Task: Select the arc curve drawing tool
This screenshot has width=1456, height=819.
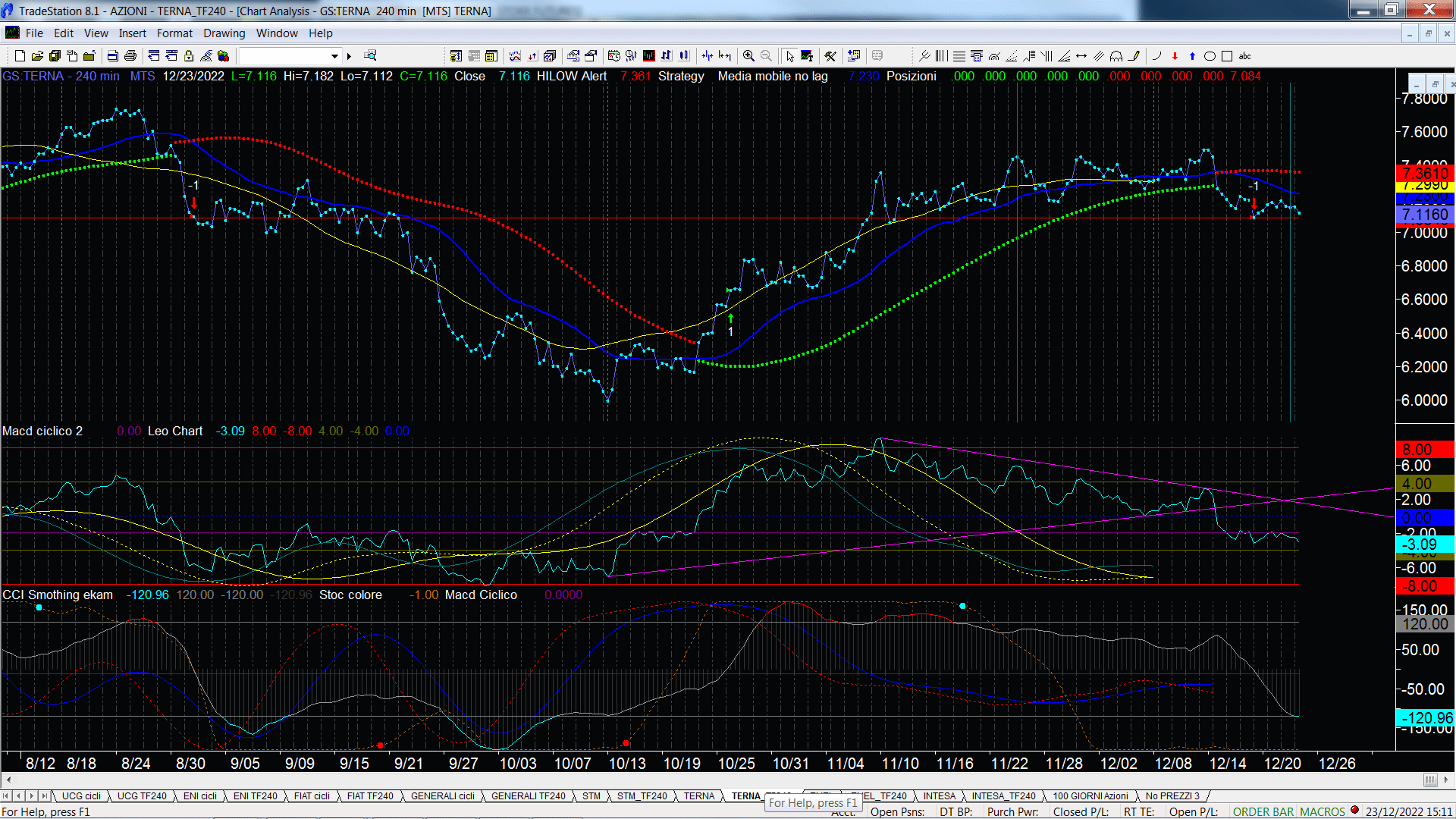Action: pyautogui.click(x=1157, y=56)
